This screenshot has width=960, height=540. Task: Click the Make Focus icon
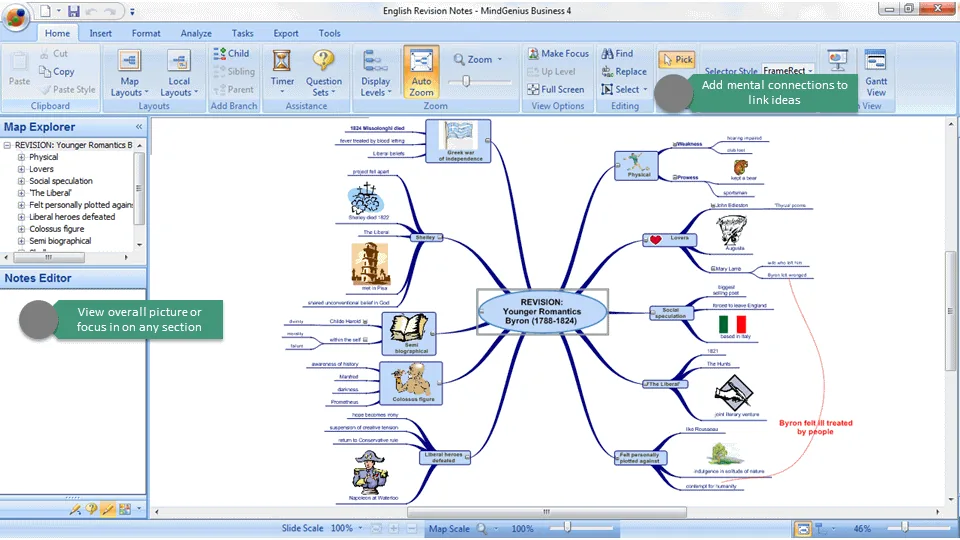point(533,54)
